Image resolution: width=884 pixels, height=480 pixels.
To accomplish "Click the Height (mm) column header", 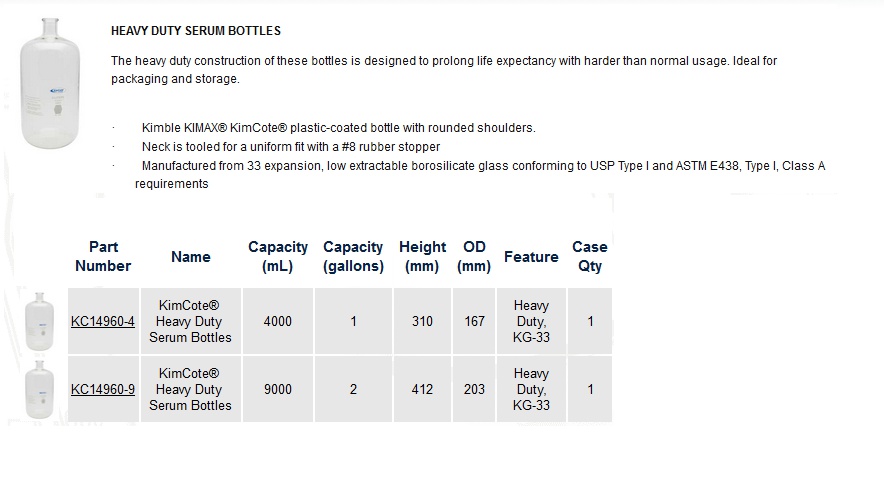I will [x=422, y=257].
